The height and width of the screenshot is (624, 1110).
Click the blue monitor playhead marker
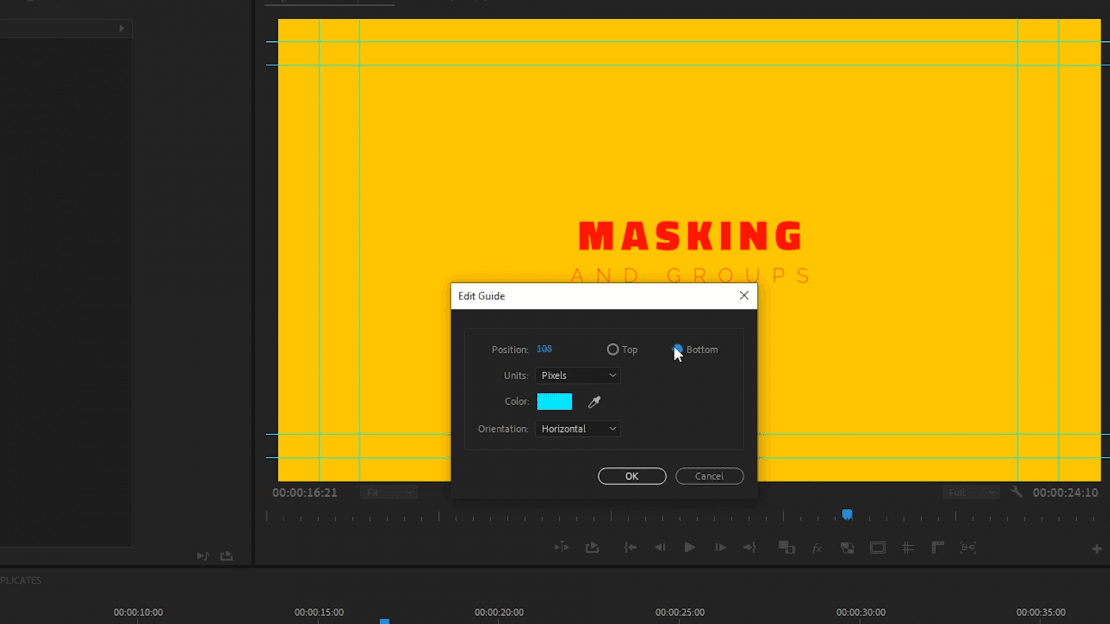click(847, 514)
